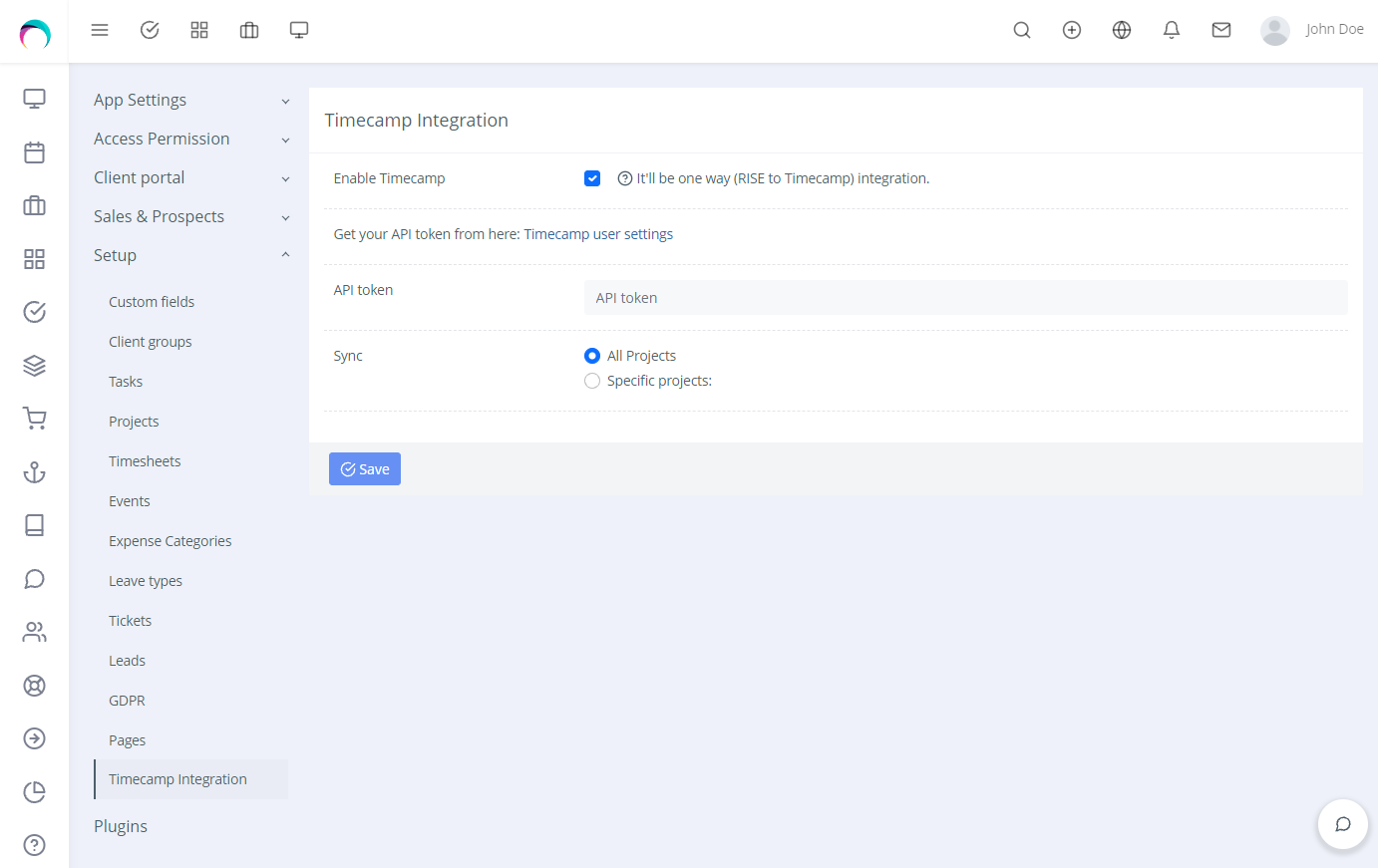Go to Expense Categories settings

171,541
